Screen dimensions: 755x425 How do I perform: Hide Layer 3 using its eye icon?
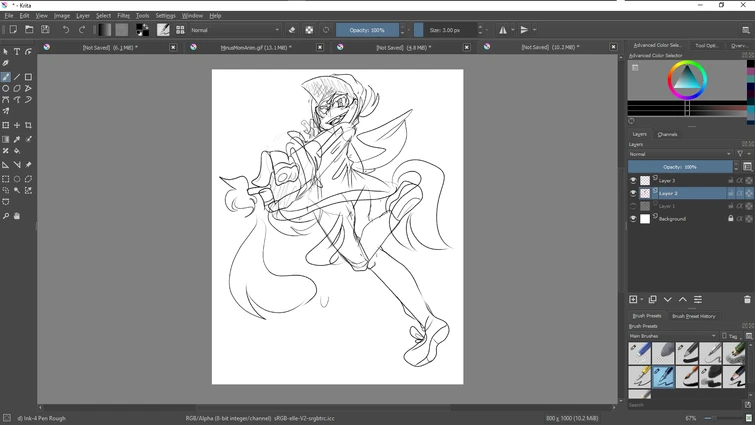(633, 181)
